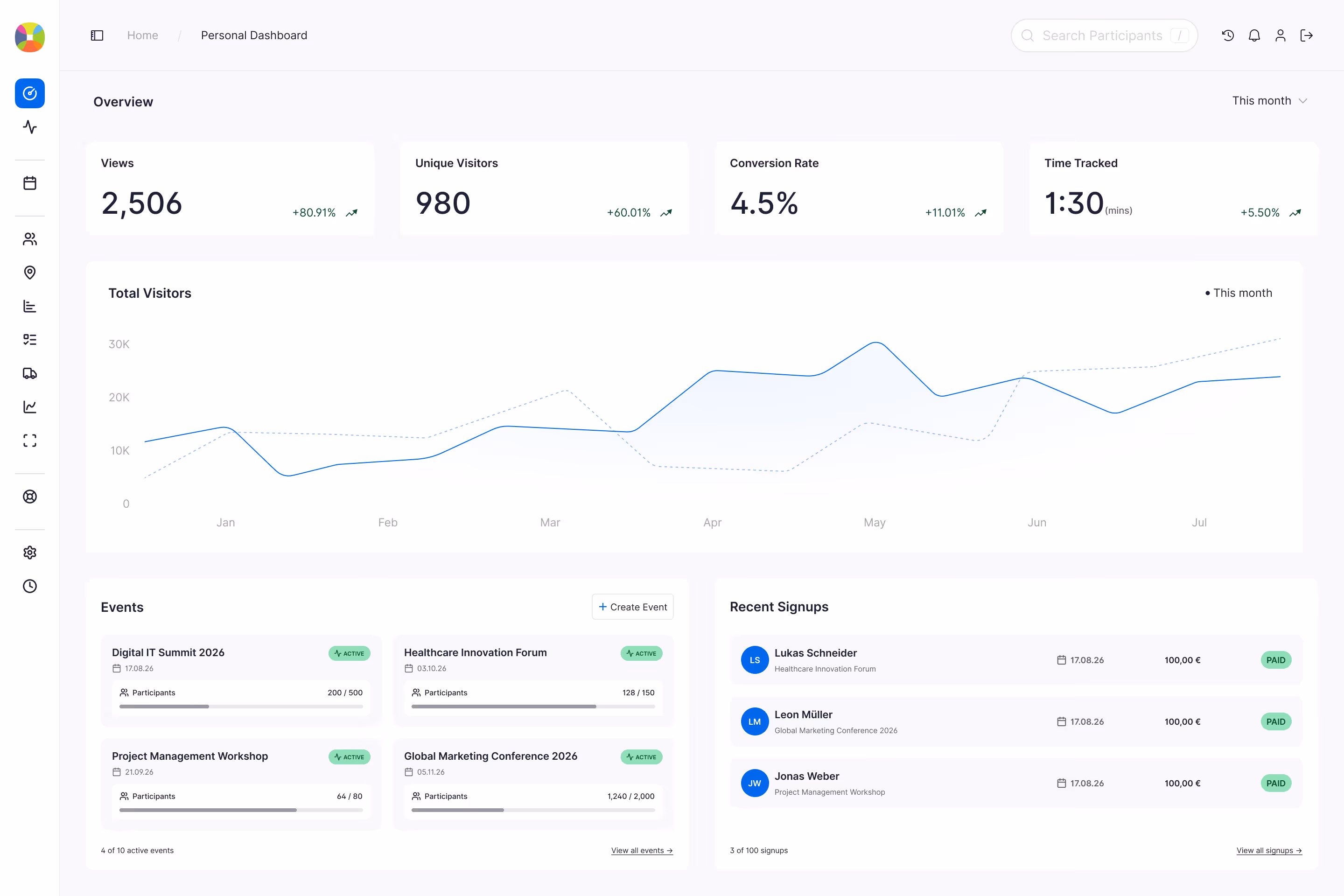The height and width of the screenshot is (896, 1344).
Task: Focus the Search Participants field
Action: click(x=1105, y=35)
